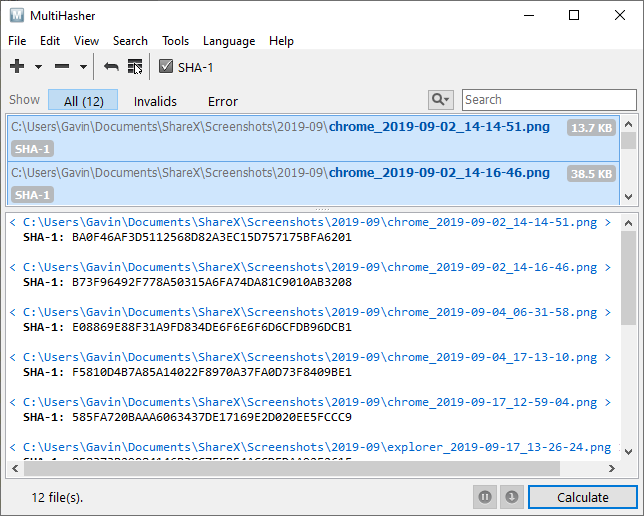644x516 pixels.
Task: Open the dropdown arrow beside the minus icon
Action: [x=83, y=67]
